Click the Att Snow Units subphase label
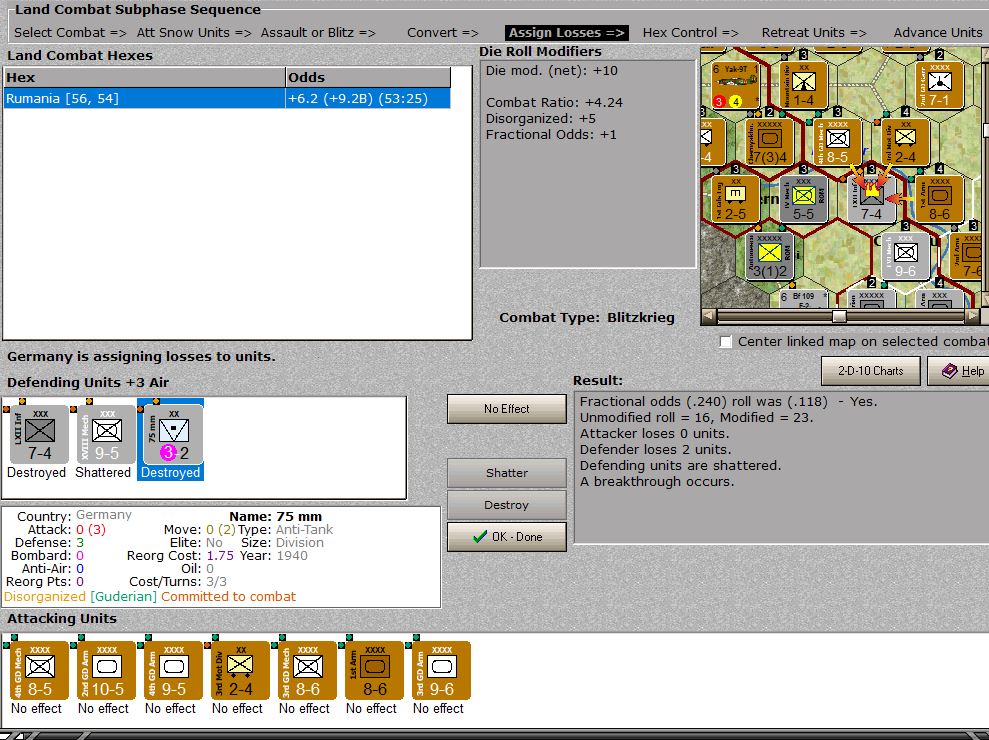This screenshot has width=989, height=740. click(x=194, y=33)
